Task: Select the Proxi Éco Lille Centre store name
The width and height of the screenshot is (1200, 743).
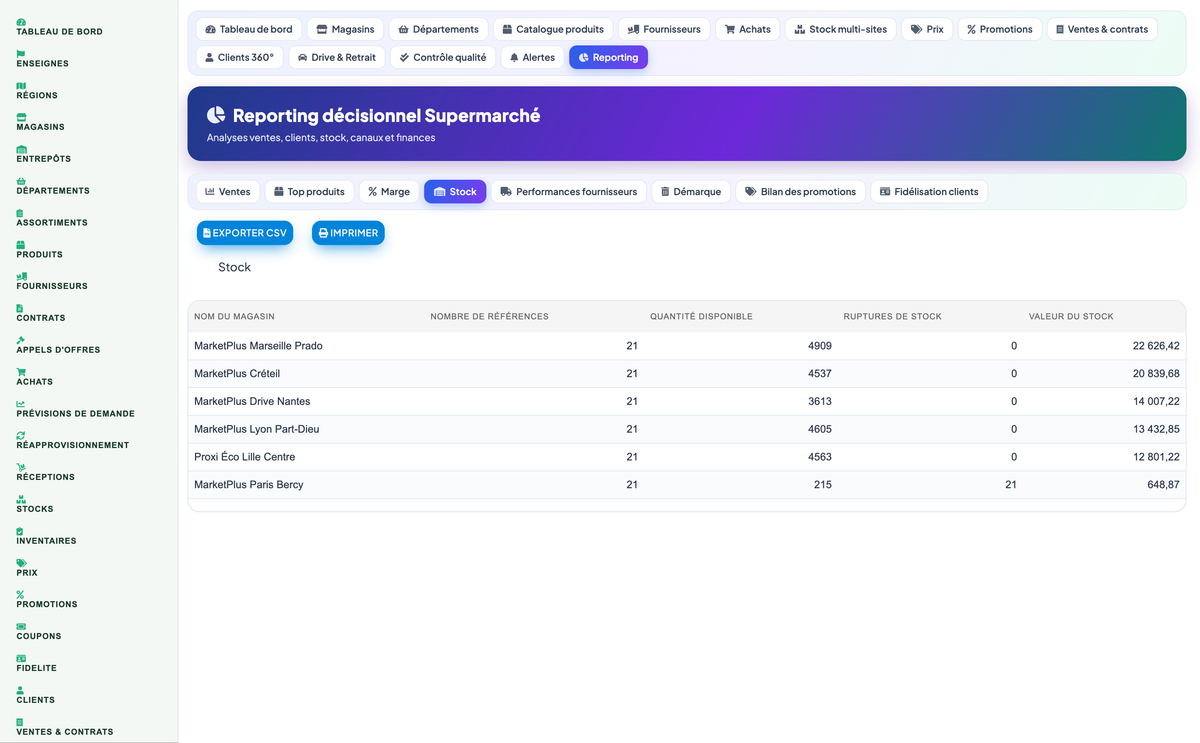Action: (244, 457)
